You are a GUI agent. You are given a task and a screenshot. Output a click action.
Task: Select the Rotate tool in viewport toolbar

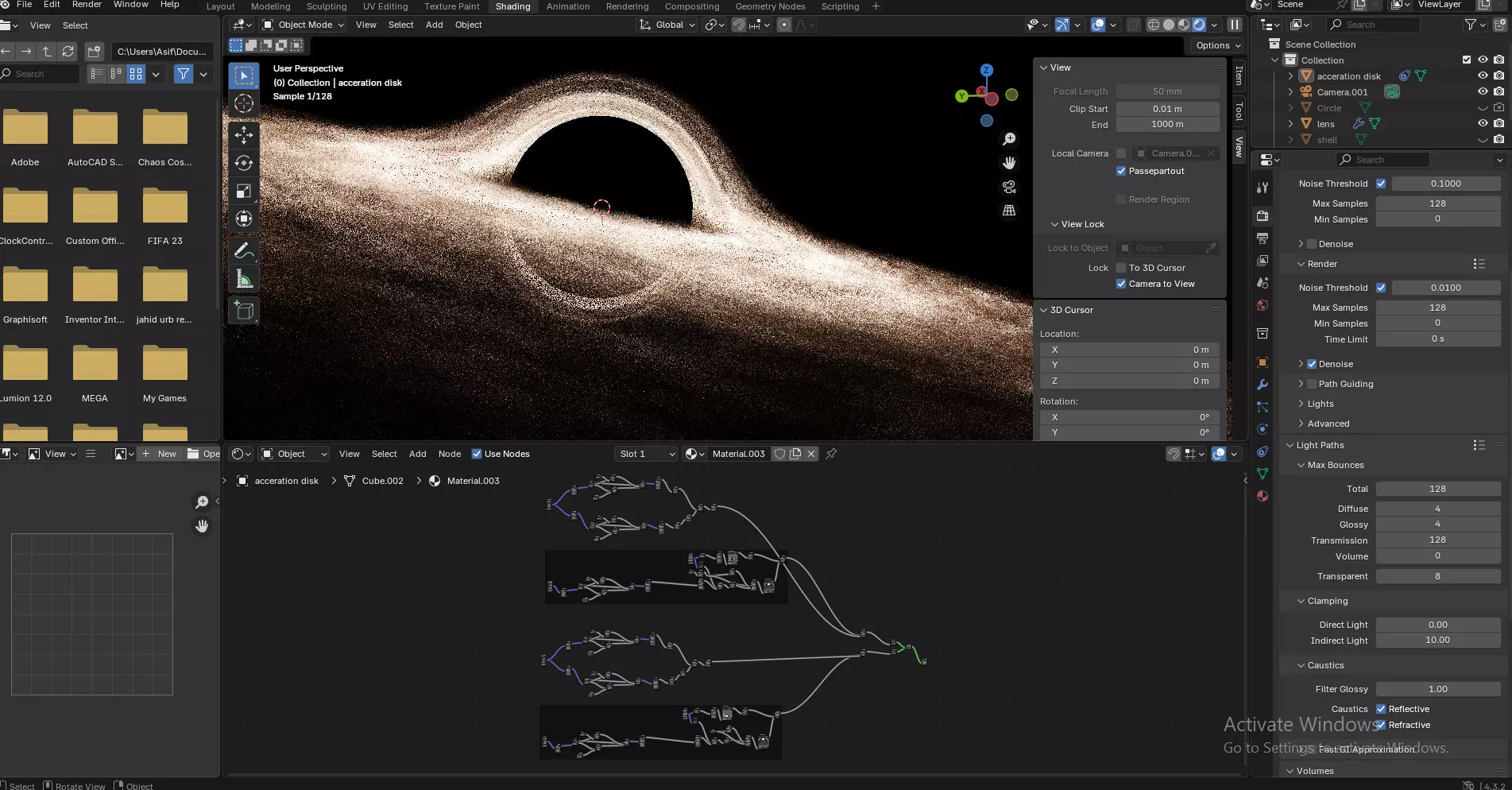[244, 163]
